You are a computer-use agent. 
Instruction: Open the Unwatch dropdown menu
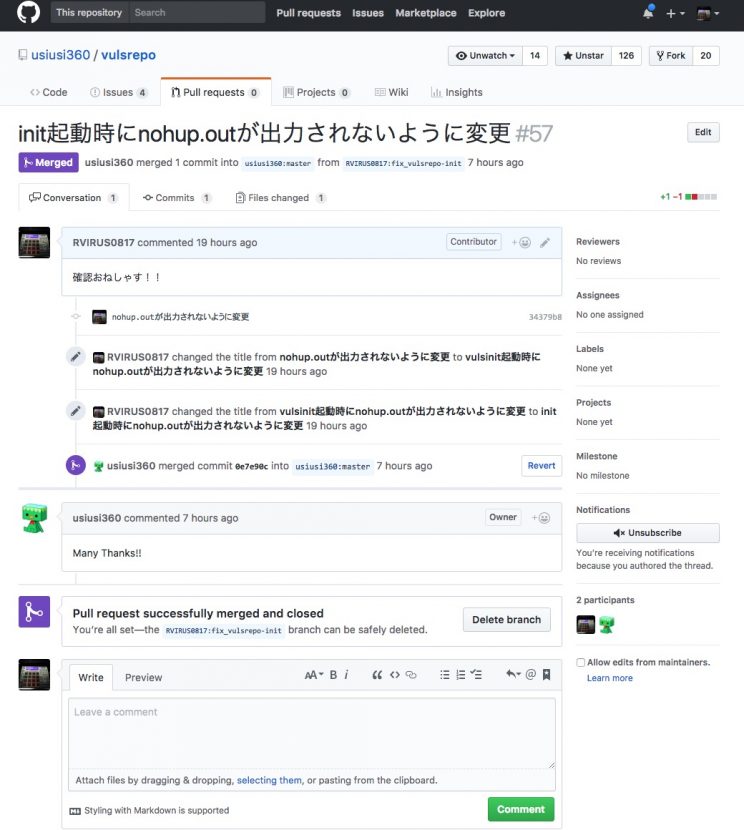click(x=484, y=56)
